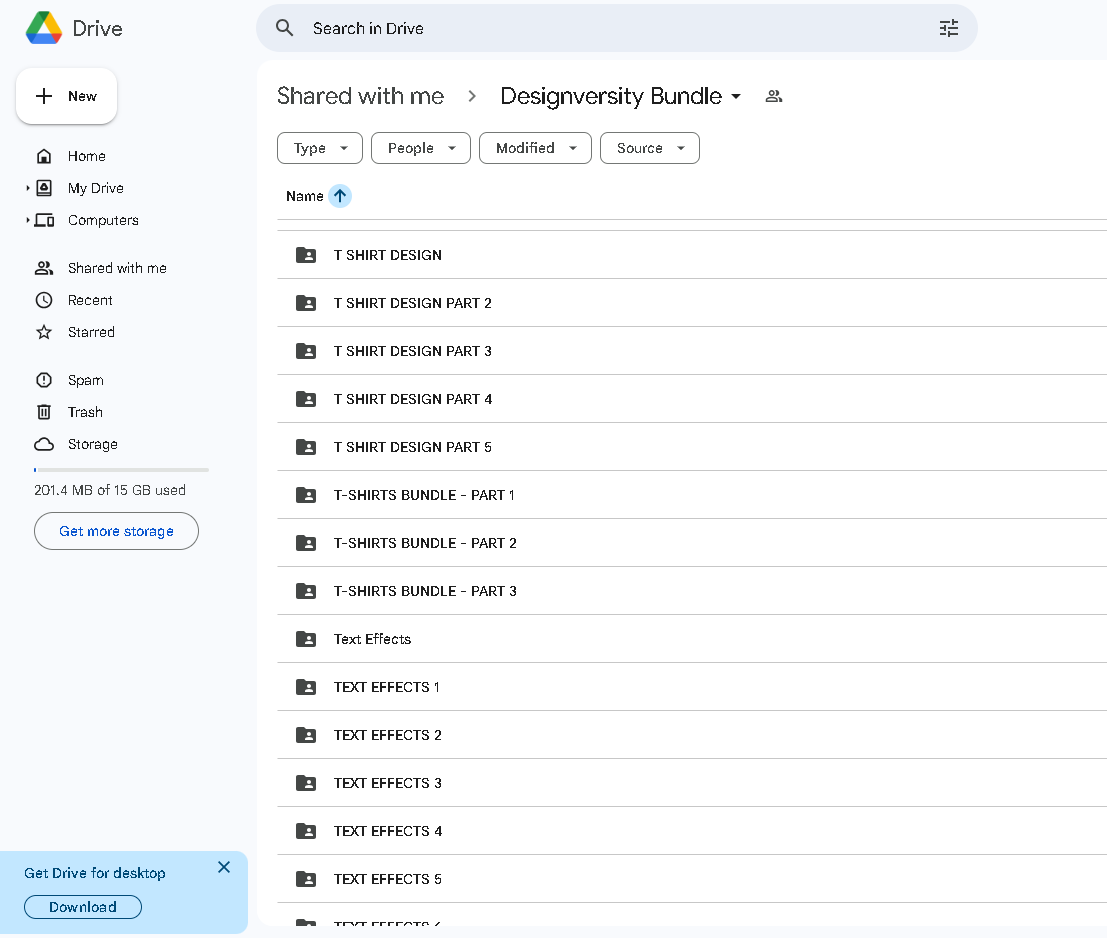Open the Trash section

[85, 412]
